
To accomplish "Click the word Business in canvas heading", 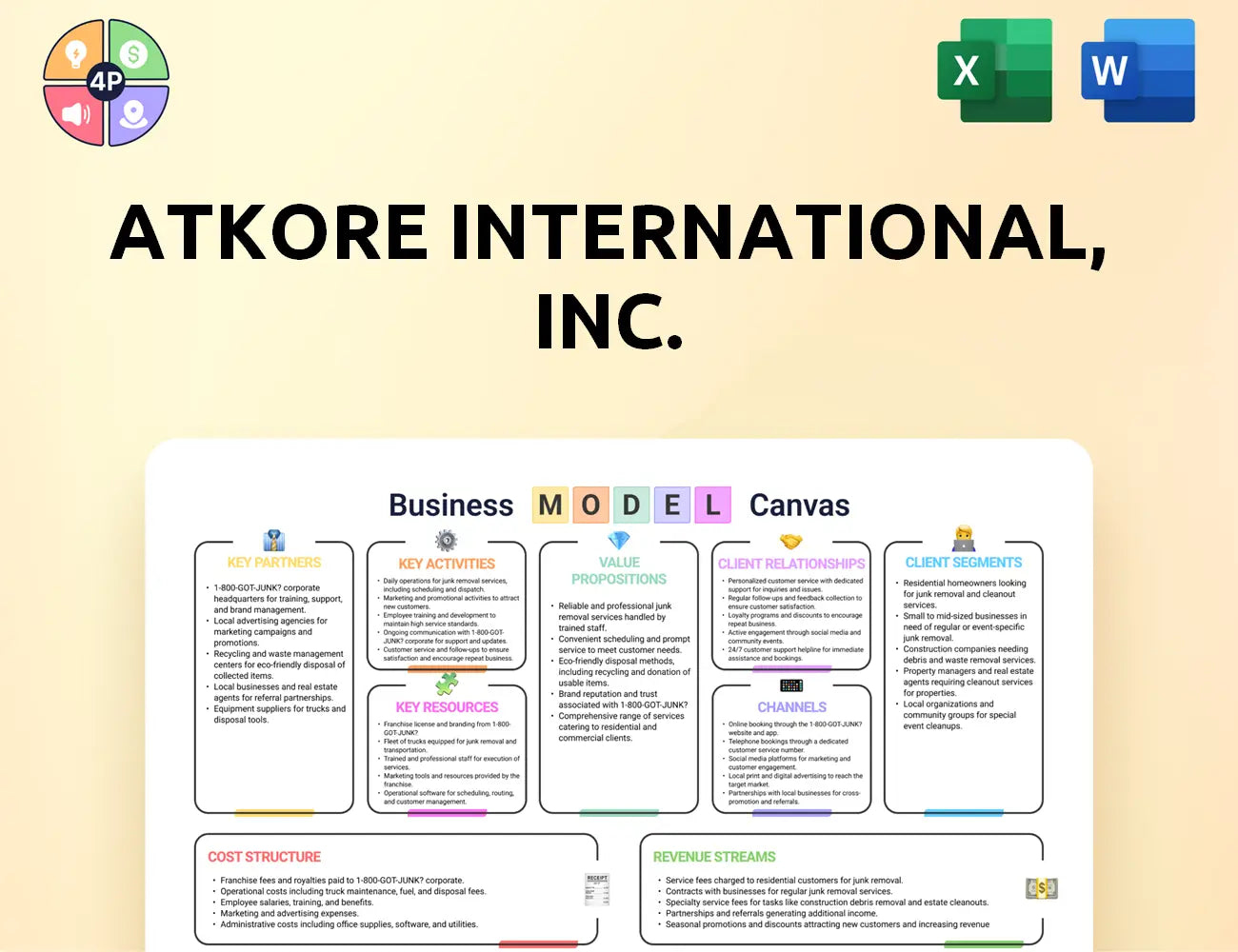I will coord(451,505).
